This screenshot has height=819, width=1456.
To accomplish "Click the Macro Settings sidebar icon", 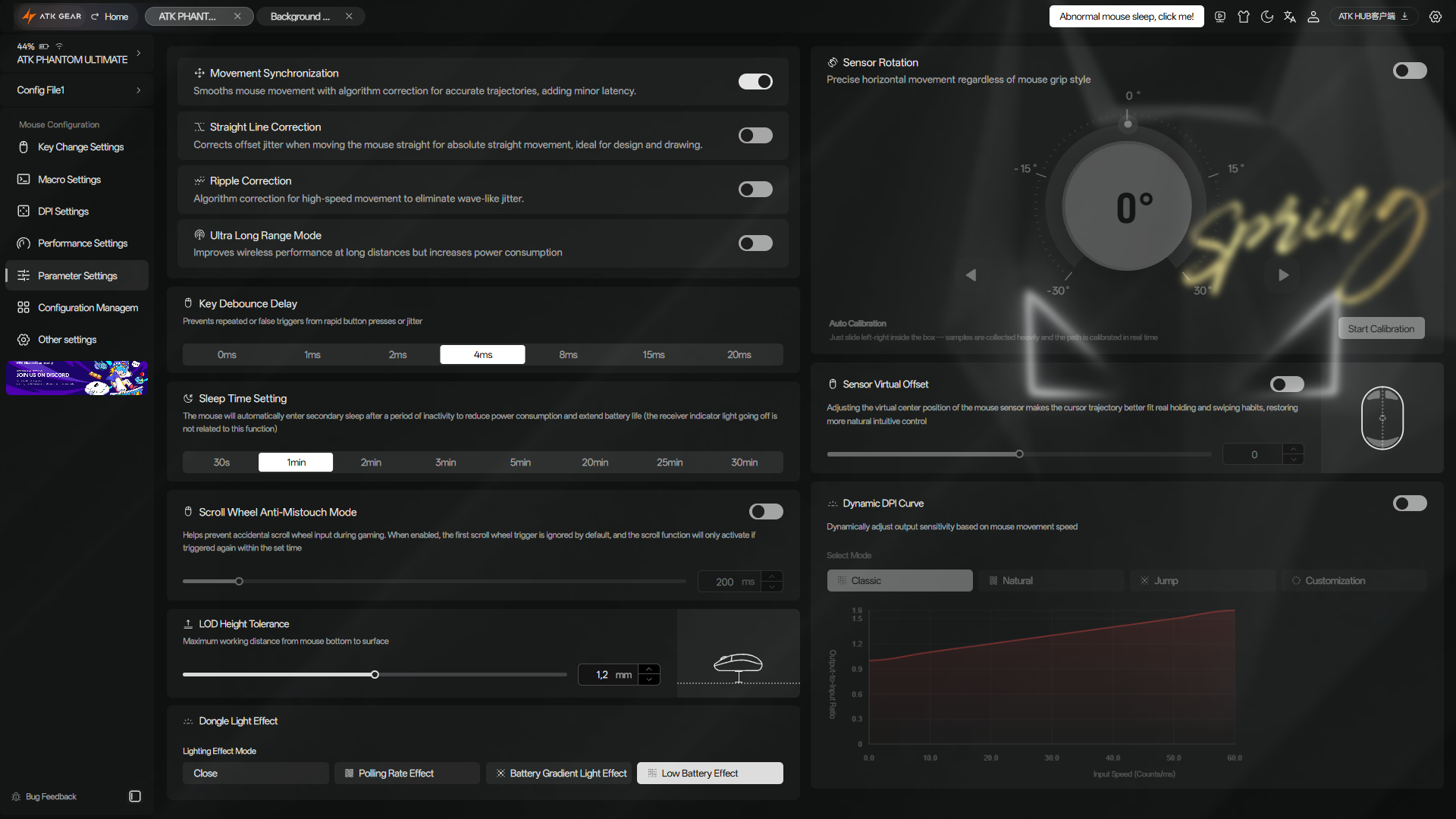I will pyautogui.click(x=24, y=180).
